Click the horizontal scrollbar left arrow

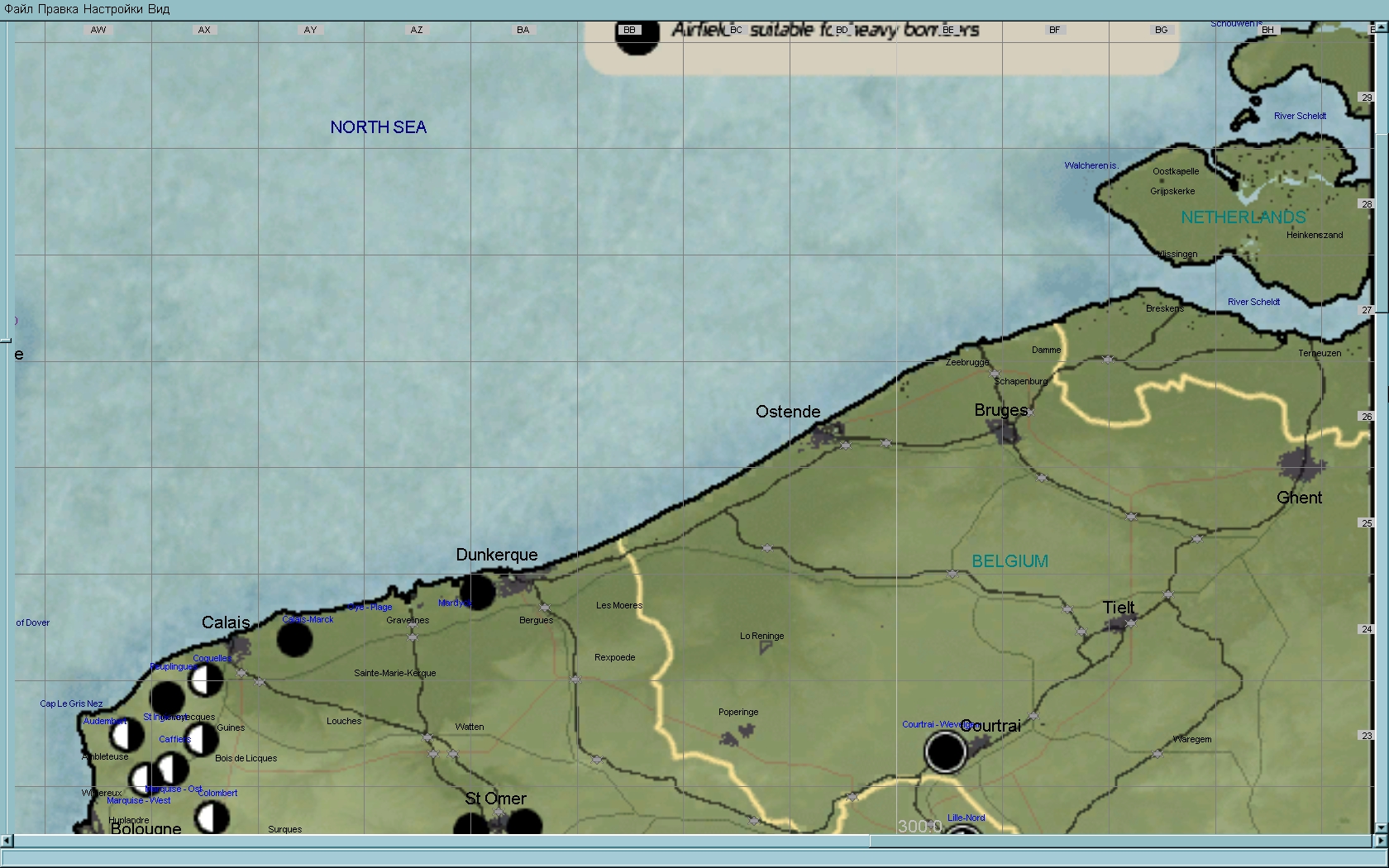(7, 841)
